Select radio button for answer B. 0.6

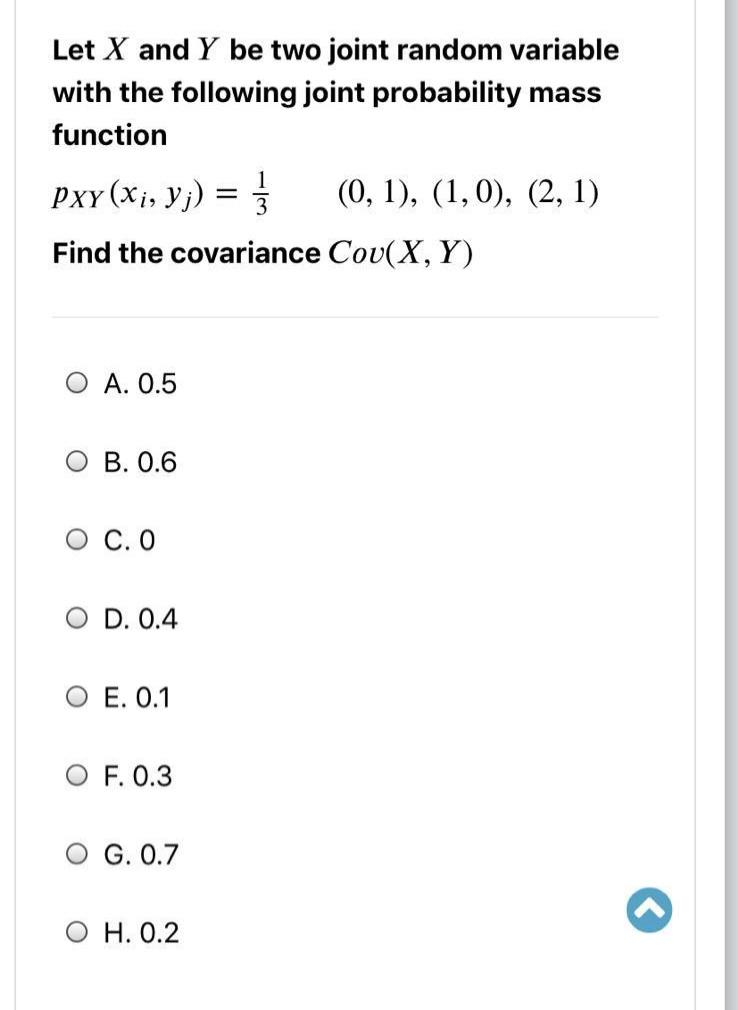tap(76, 461)
